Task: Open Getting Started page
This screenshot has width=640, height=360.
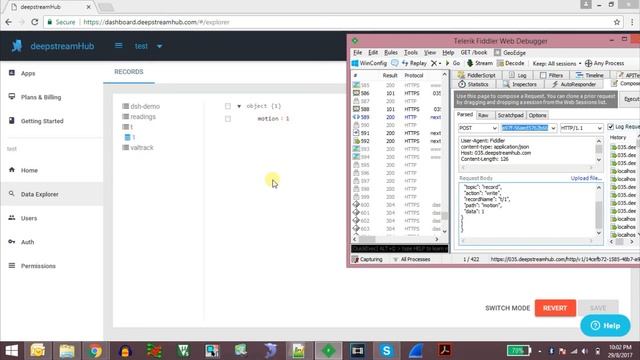Action: tap(42, 121)
